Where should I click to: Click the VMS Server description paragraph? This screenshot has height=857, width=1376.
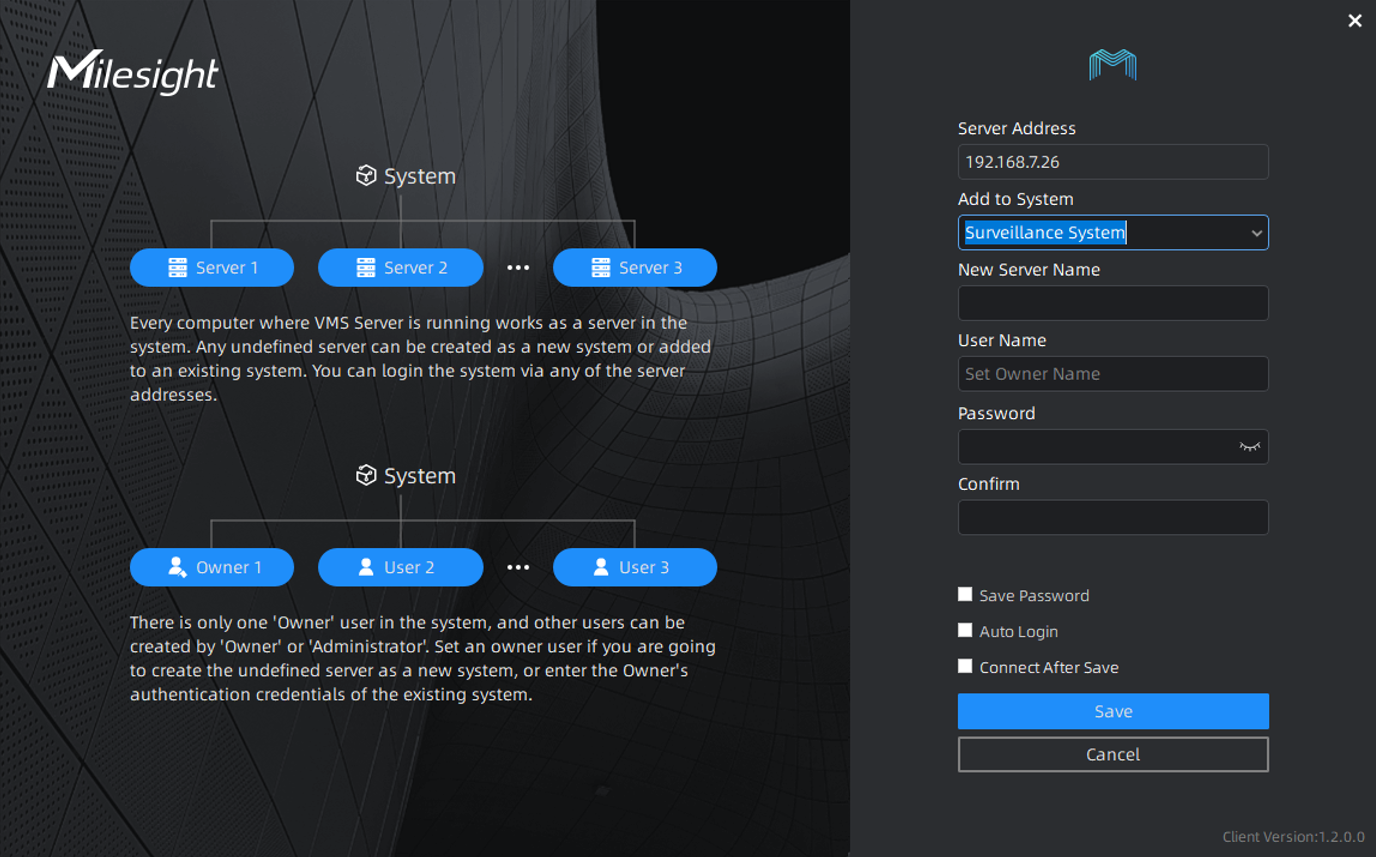421,359
